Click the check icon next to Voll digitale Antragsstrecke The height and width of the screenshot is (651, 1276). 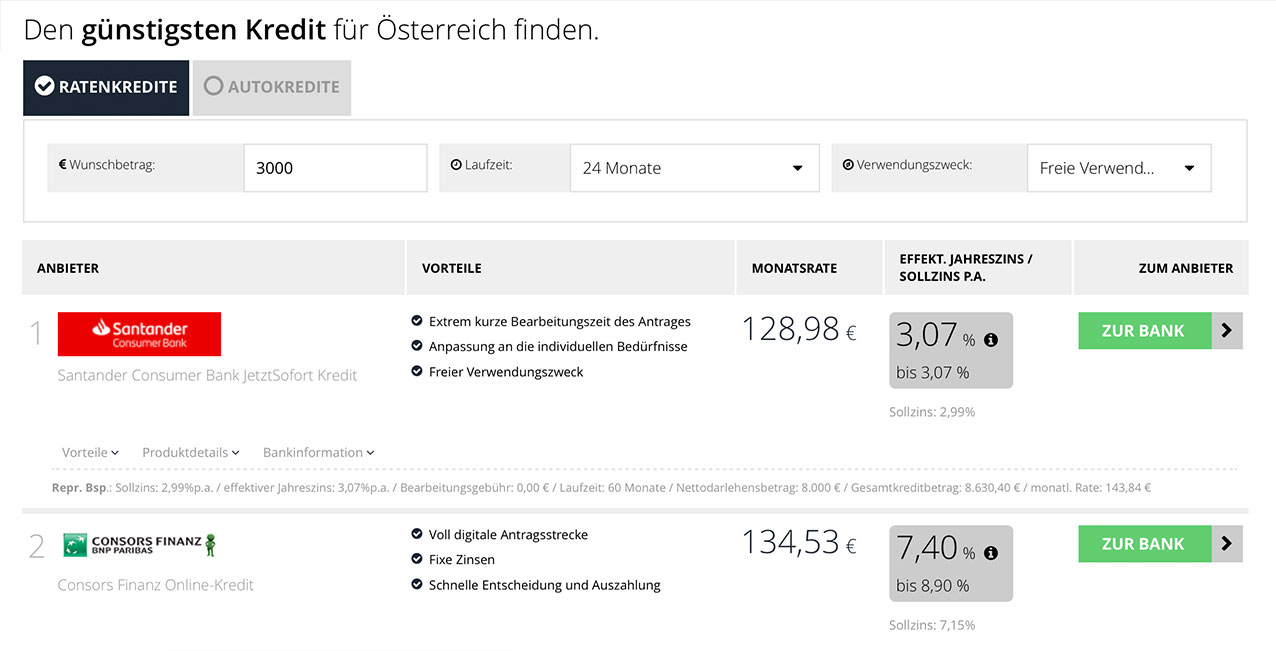pos(417,534)
